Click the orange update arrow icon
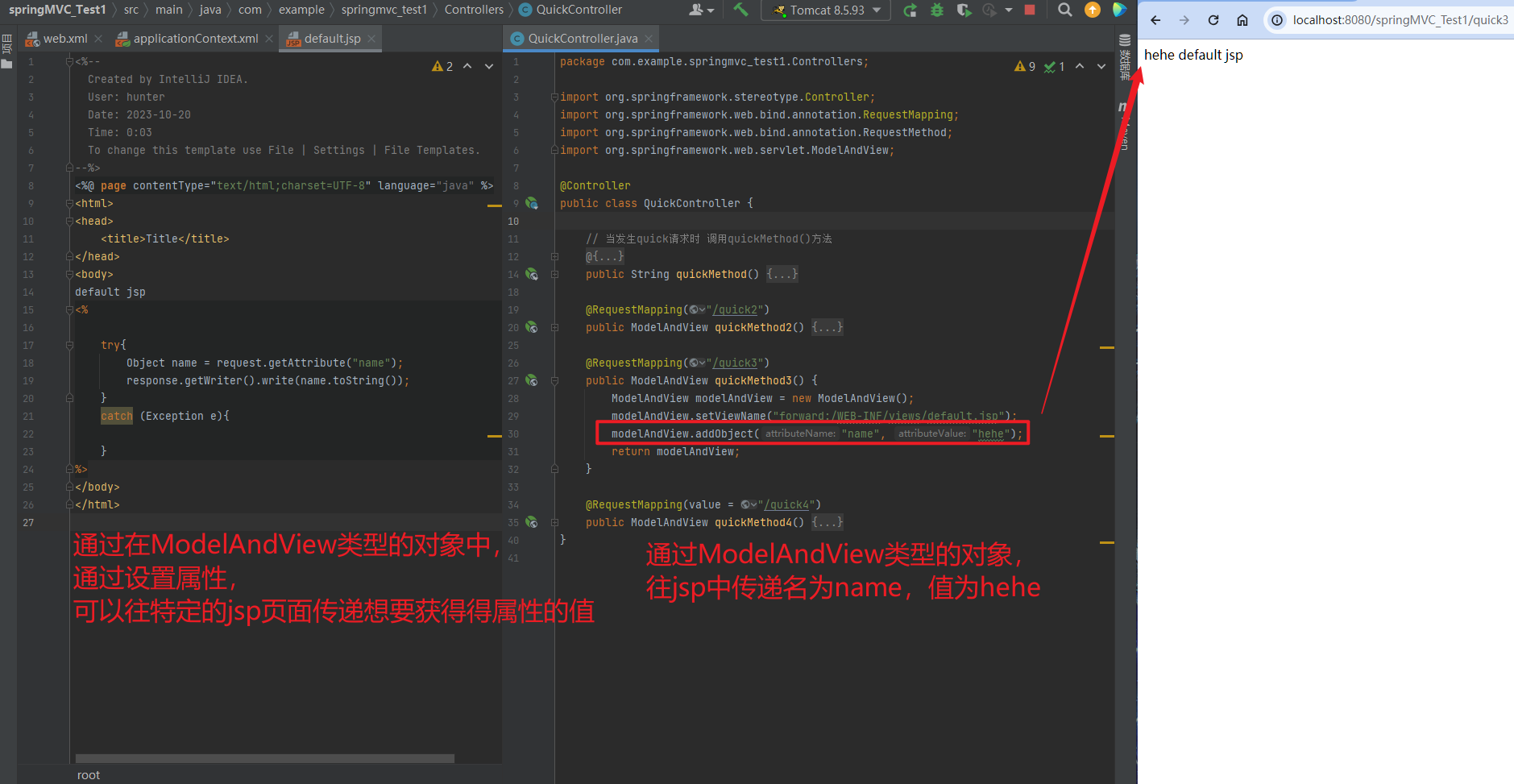Viewport: 1514px width, 784px height. (x=1092, y=10)
